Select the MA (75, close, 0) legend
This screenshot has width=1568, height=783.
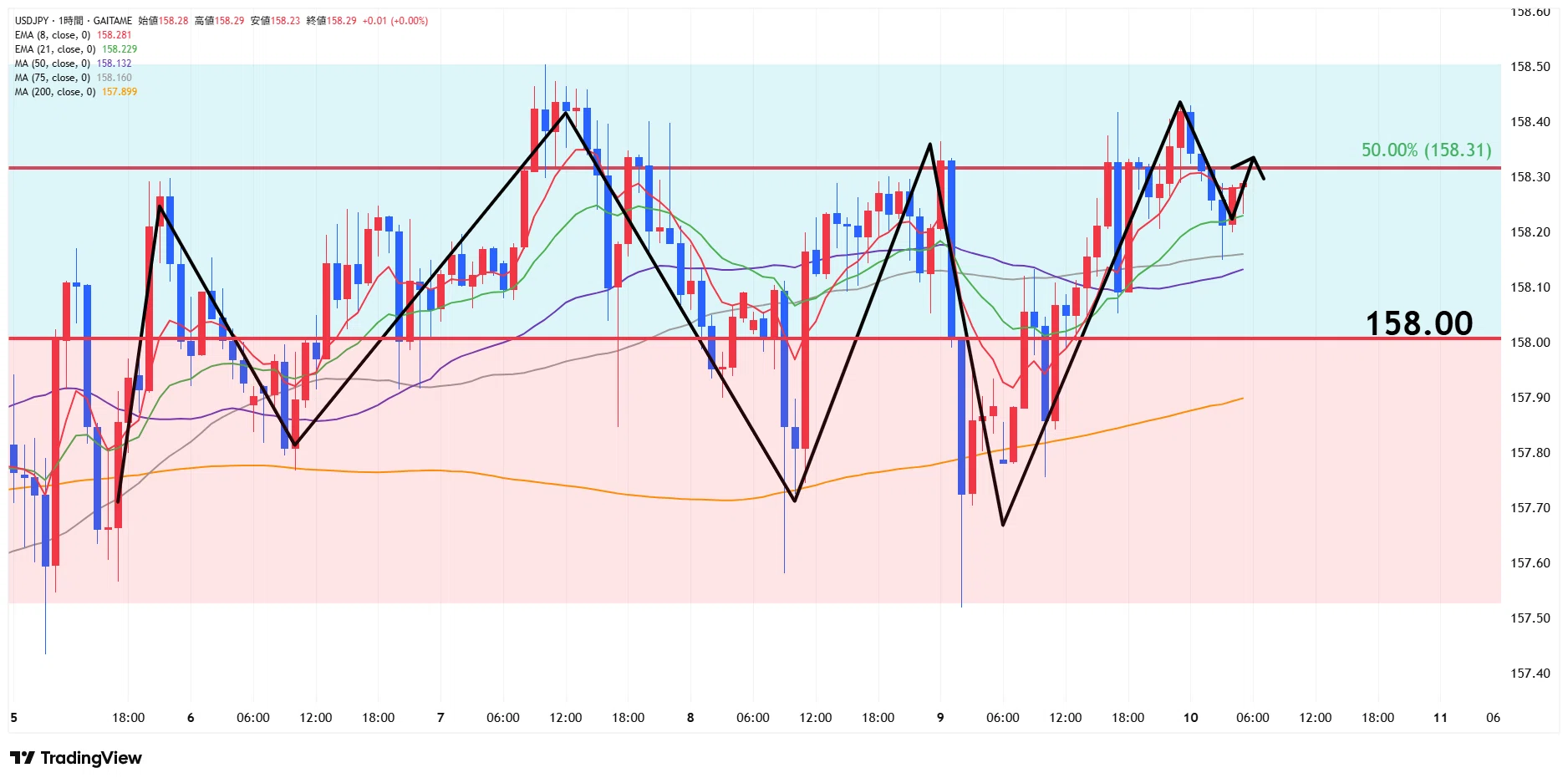pyautogui.click(x=53, y=78)
